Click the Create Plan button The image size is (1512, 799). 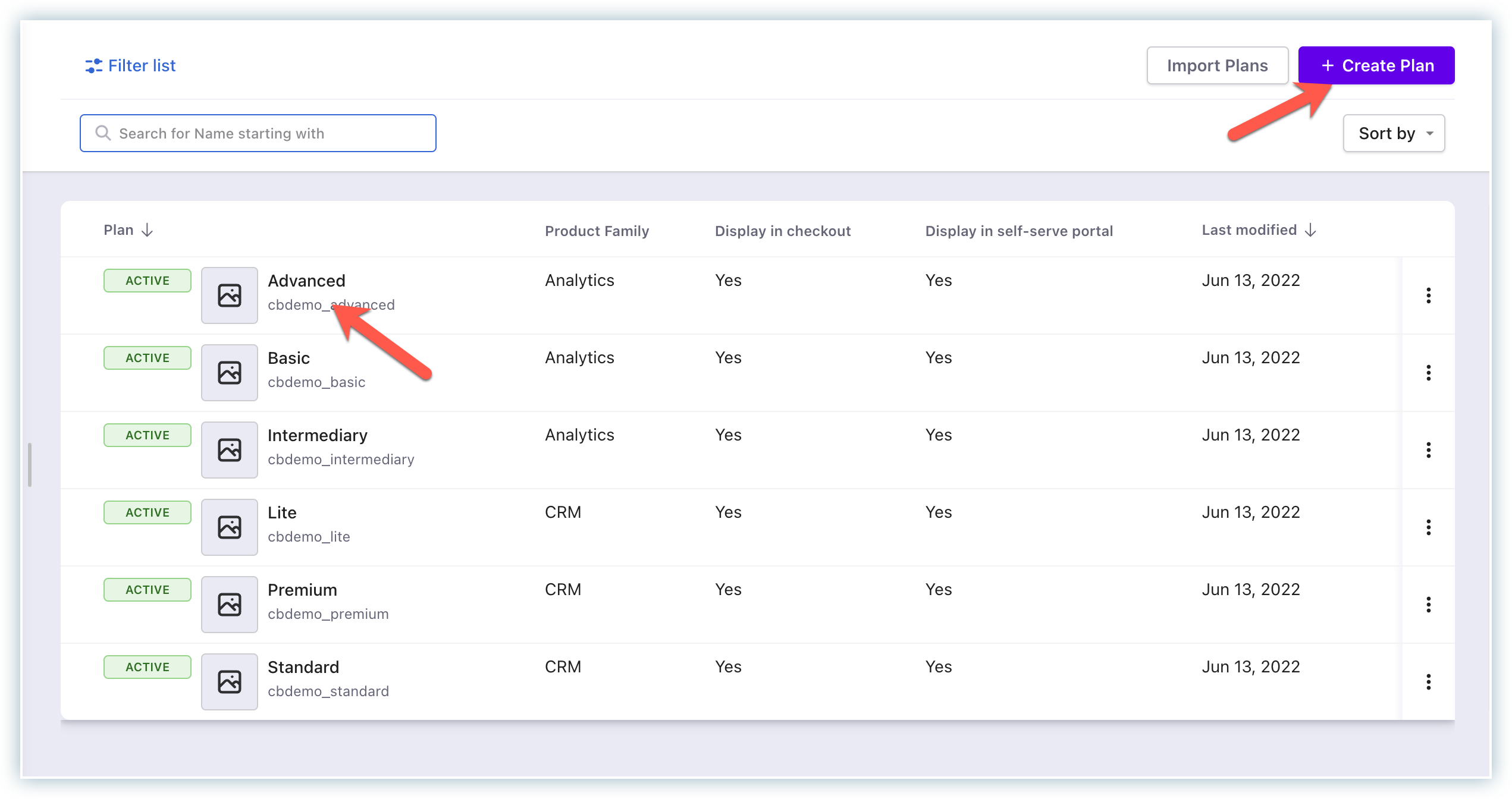click(1376, 65)
